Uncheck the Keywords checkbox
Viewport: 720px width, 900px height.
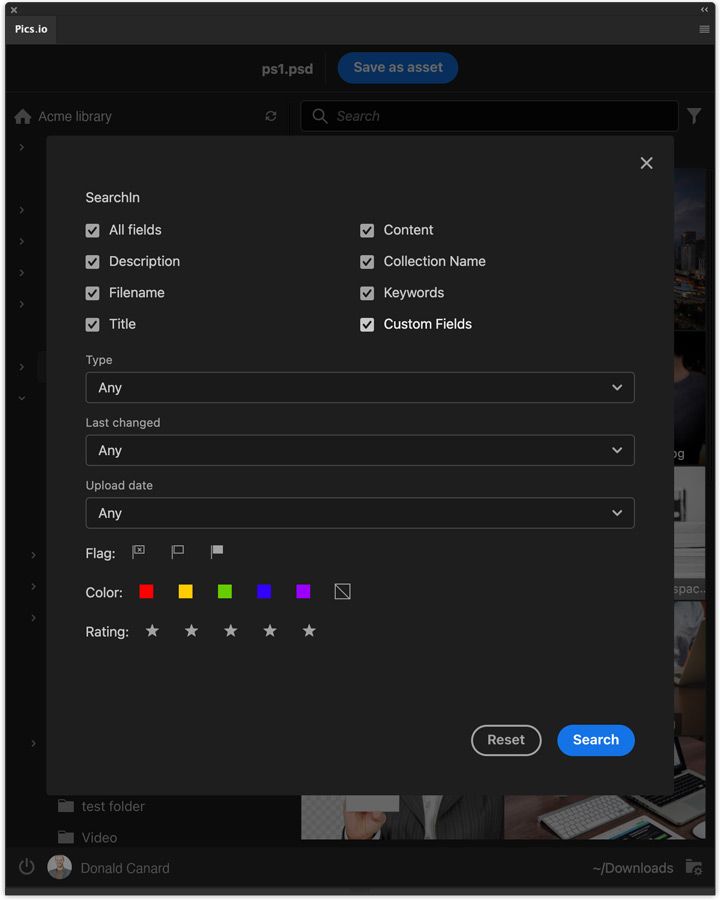(x=367, y=293)
